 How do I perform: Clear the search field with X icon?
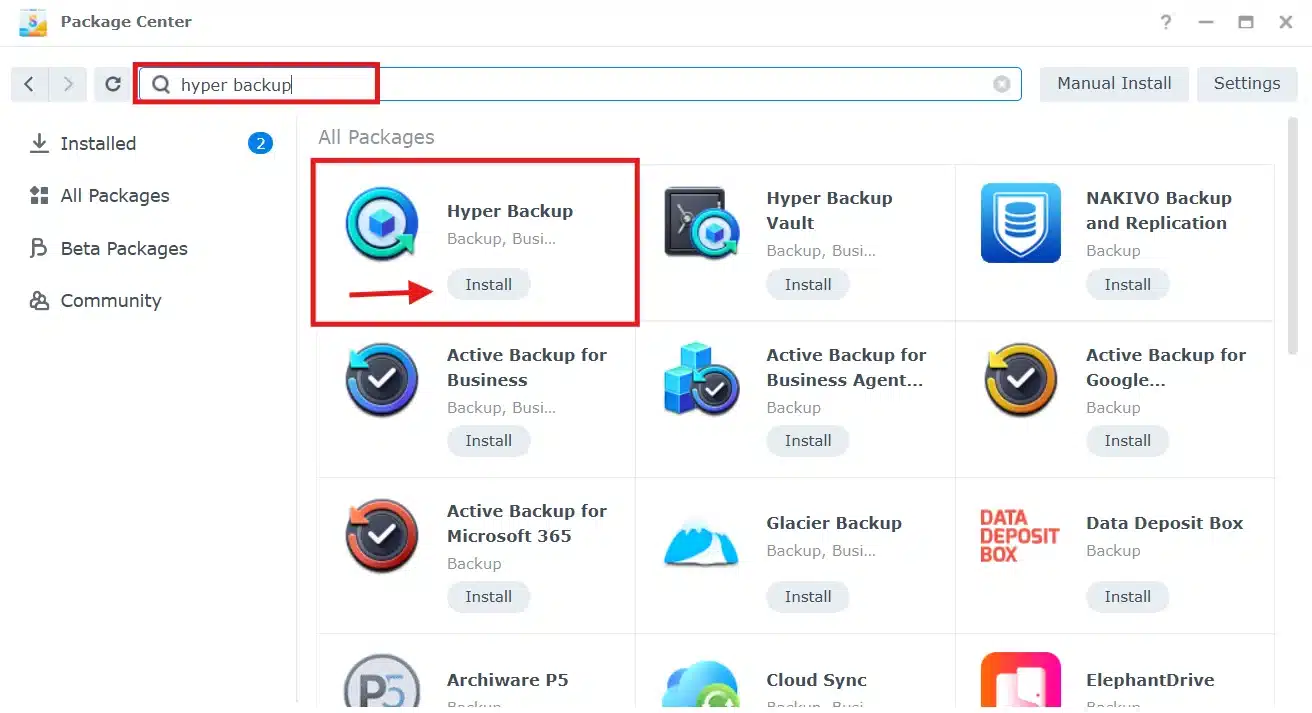1001,85
